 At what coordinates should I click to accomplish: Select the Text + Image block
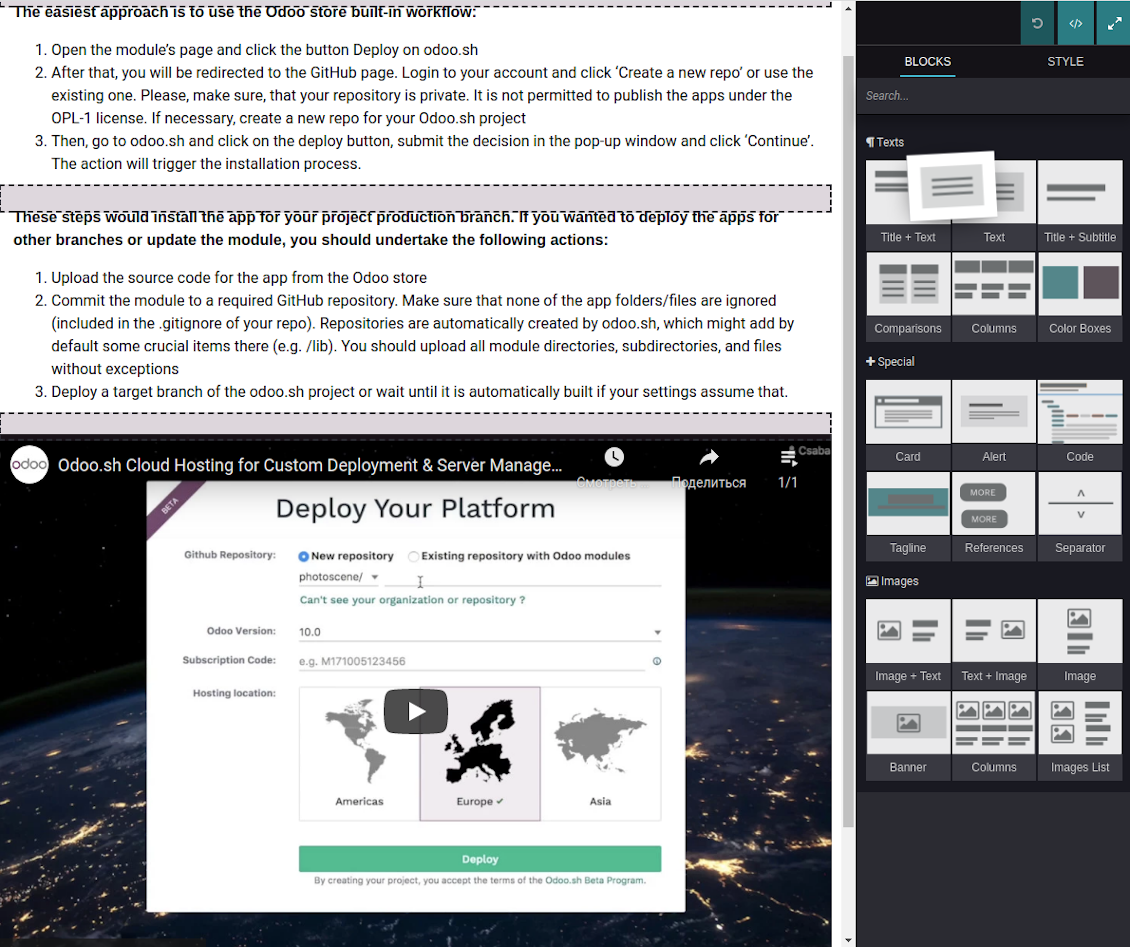tap(994, 644)
